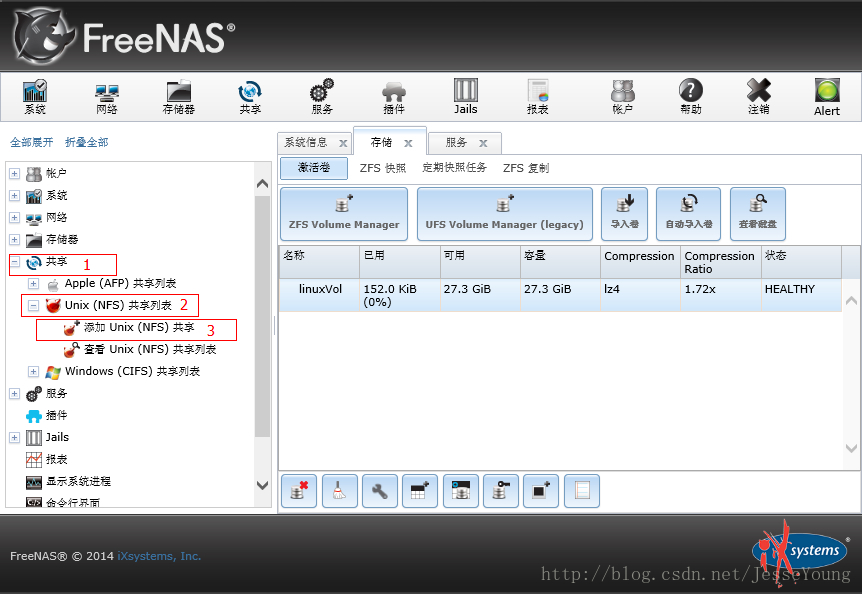
Task: Open the 服务 gear toolbar icon
Action: pos(322,97)
